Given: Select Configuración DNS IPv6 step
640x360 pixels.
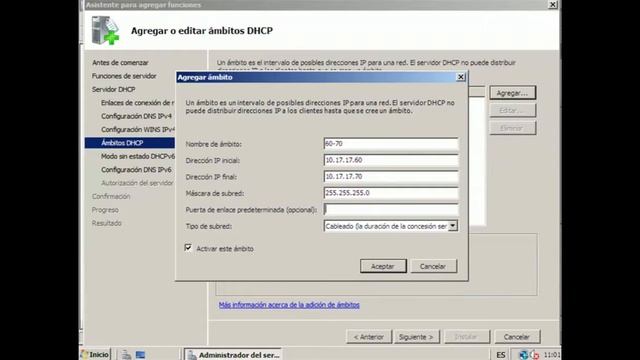Looking at the screenshot, I should pyautogui.click(x=136, y=170).
